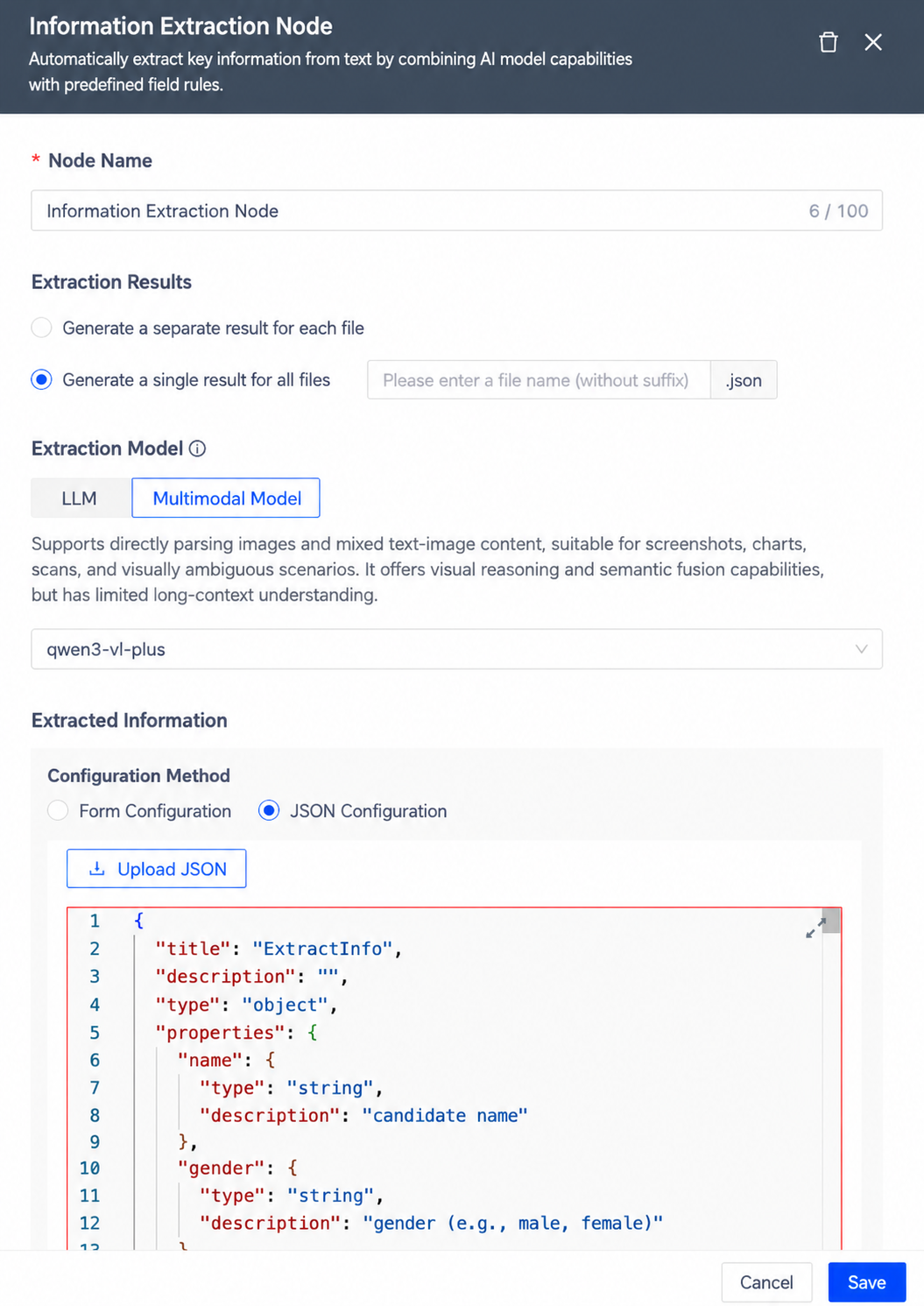Open the qwen3-vl-plus model dropdown
This screenshot has height=1306, width=924.
pos(456,649)
